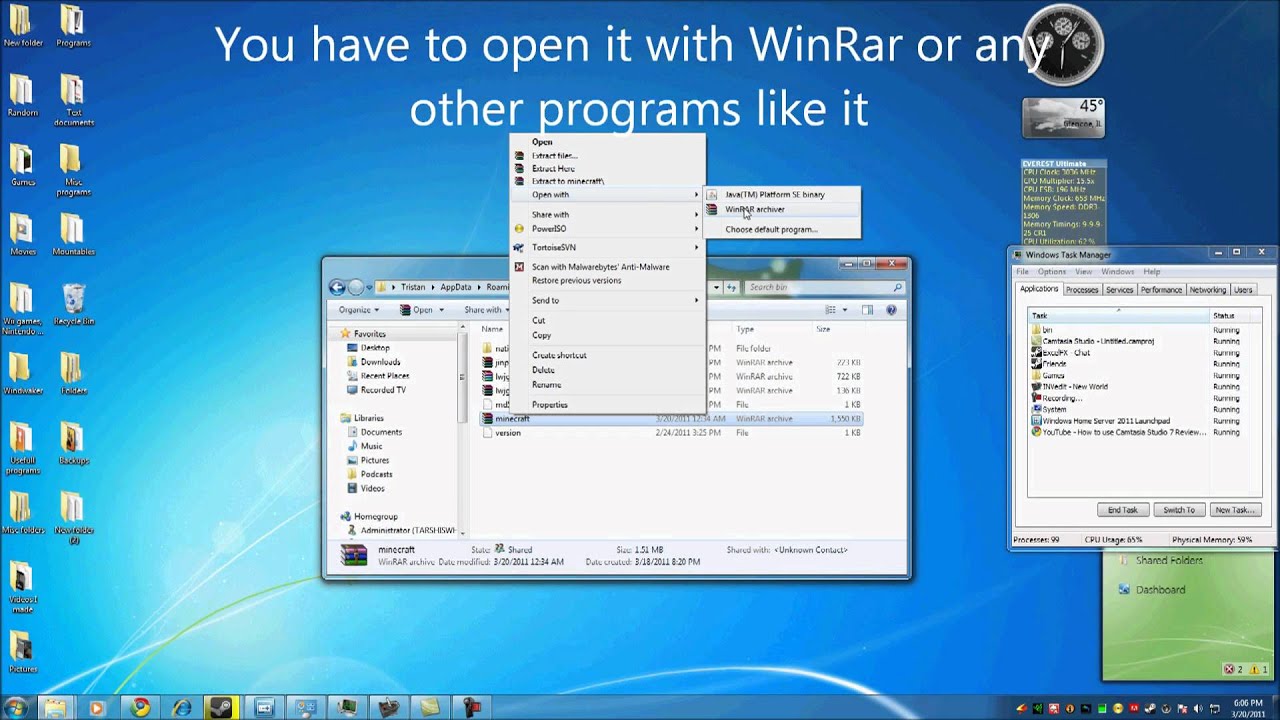
Task: Open Properties from the context menu
Action: (x=550, y=405)
